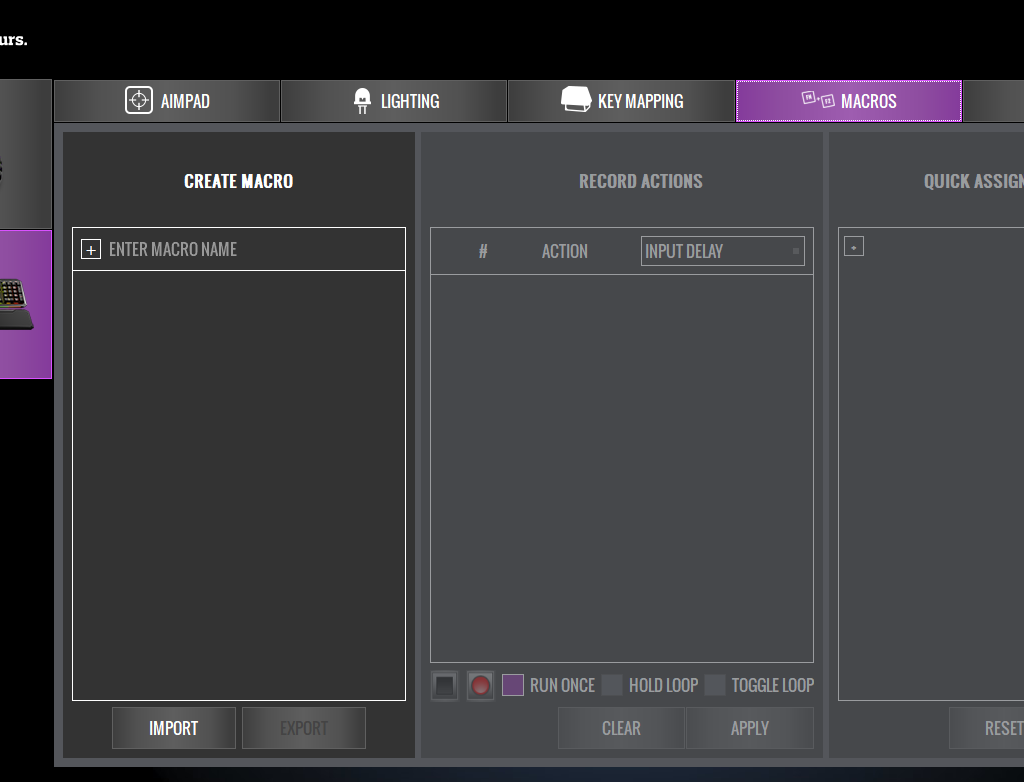Screen dimensions: 1024x782
Task: Enable the Toggle Loop checkbox
Action: pos(715,686)
